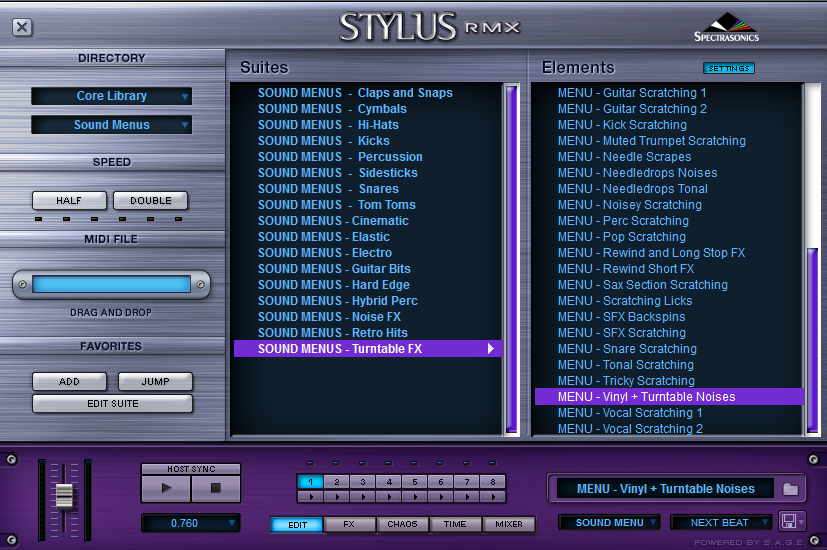
Task: Select part 2 button
Action: [x=336, y=482]
